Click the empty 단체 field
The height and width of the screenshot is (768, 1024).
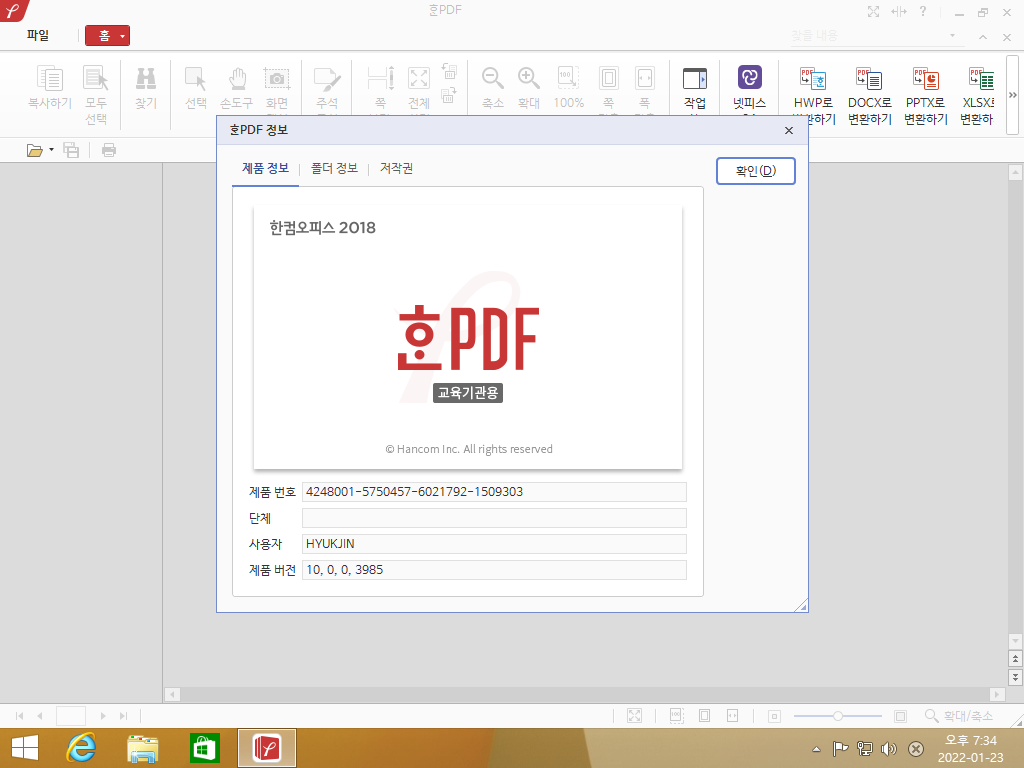click(494, 518)
